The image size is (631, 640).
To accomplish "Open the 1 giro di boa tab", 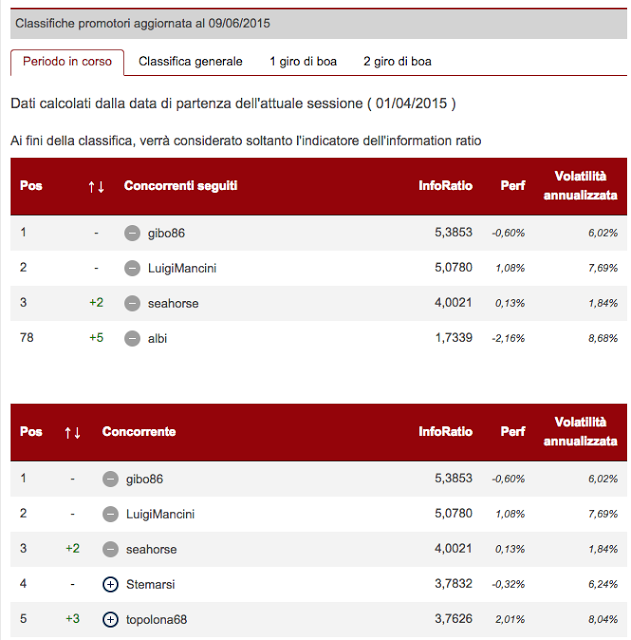I will pyautogui.click(x=303, y=62).
